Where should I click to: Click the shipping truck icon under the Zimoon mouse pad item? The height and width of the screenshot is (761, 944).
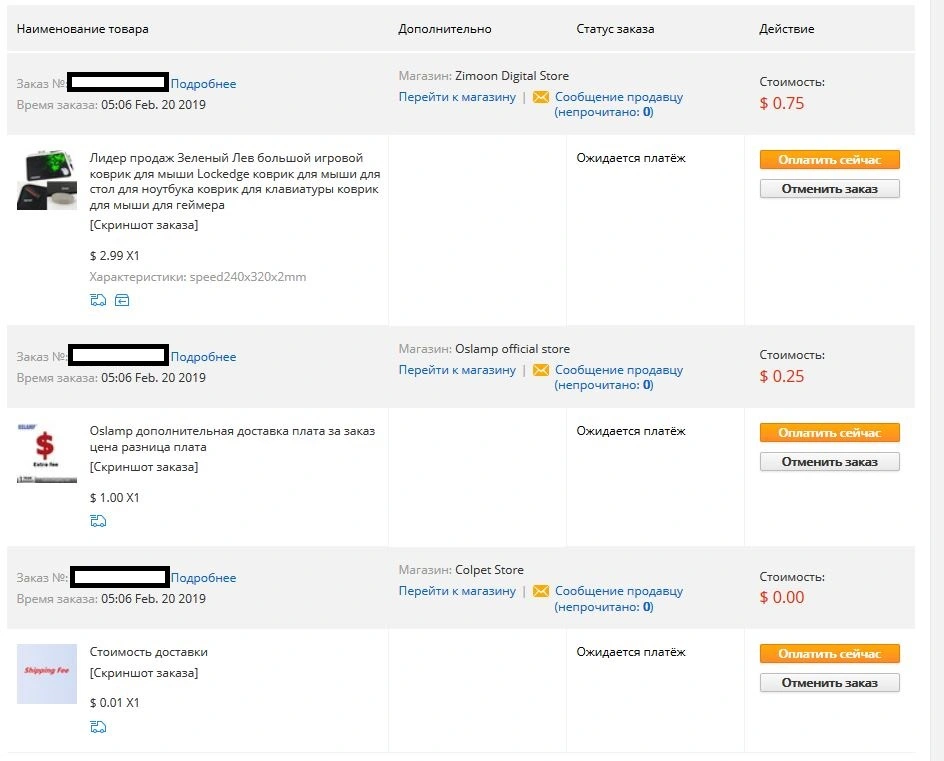(98, 300)
